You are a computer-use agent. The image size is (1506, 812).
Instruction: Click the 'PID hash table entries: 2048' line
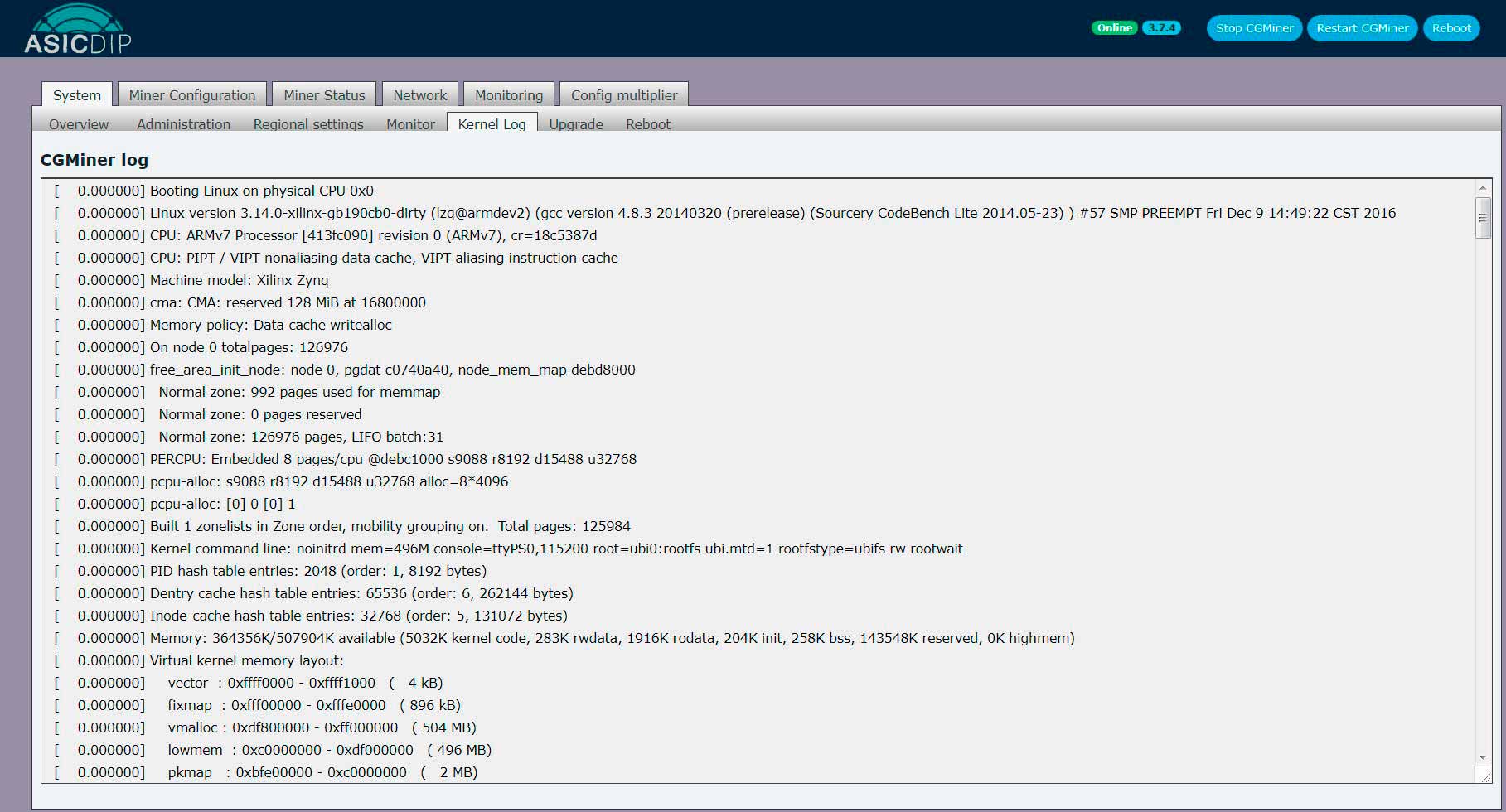[x=270, y=571]
